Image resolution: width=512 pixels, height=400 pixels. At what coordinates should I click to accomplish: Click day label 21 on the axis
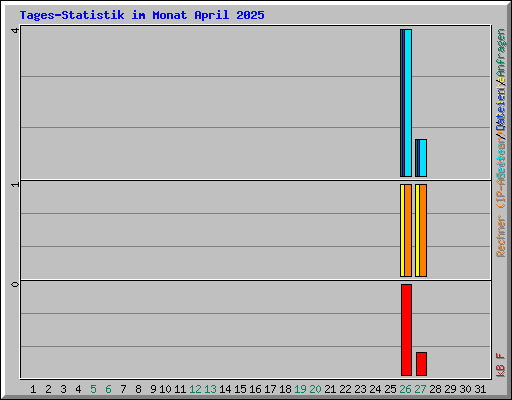330,389
